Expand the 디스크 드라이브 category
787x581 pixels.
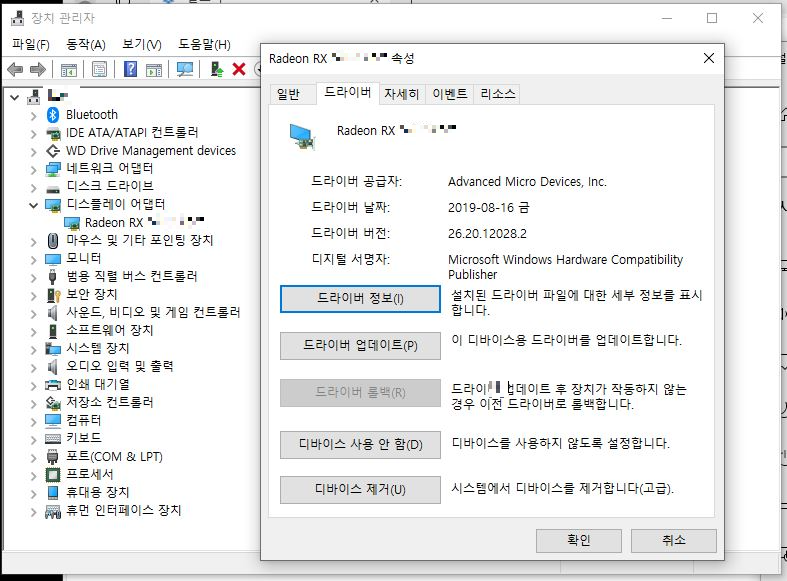click(33, 188)
